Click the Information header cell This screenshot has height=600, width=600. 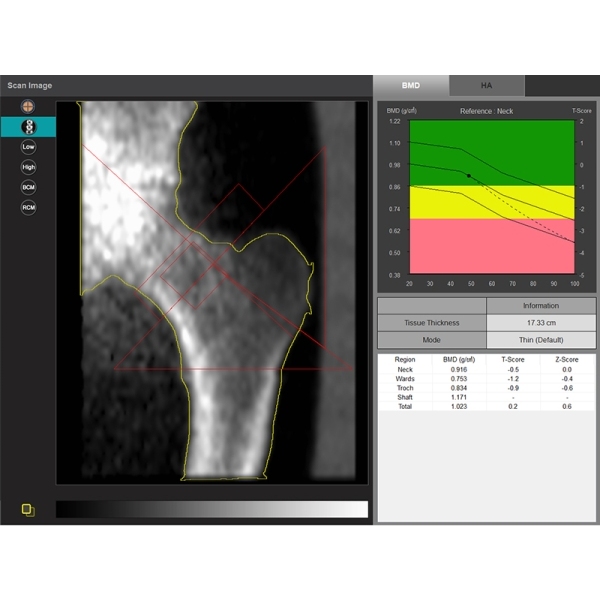[x=540, y=306]
